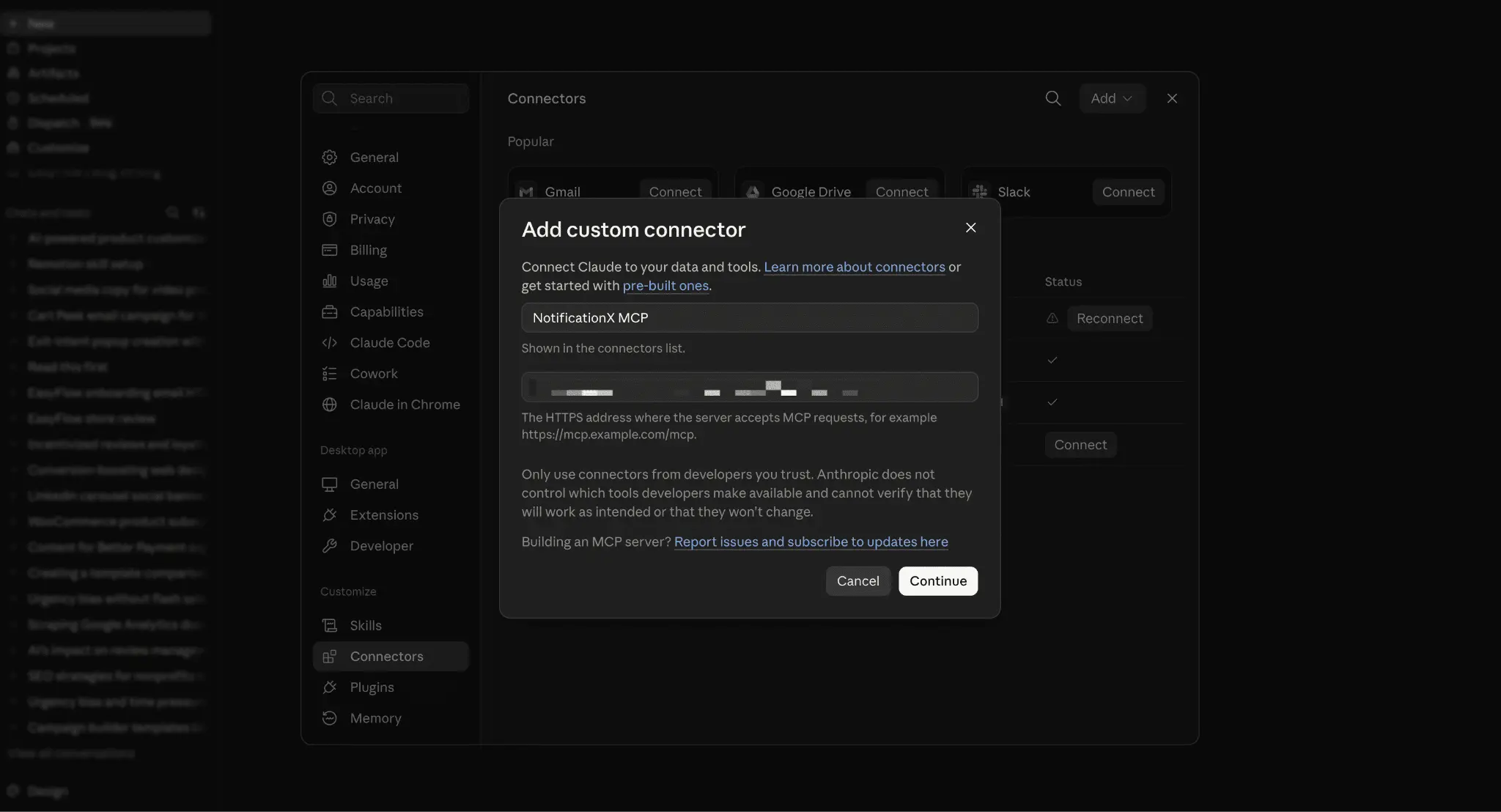The image size is (1501, 812).
Task: Open the Learn more about connectors link
Action: [855, 267]
